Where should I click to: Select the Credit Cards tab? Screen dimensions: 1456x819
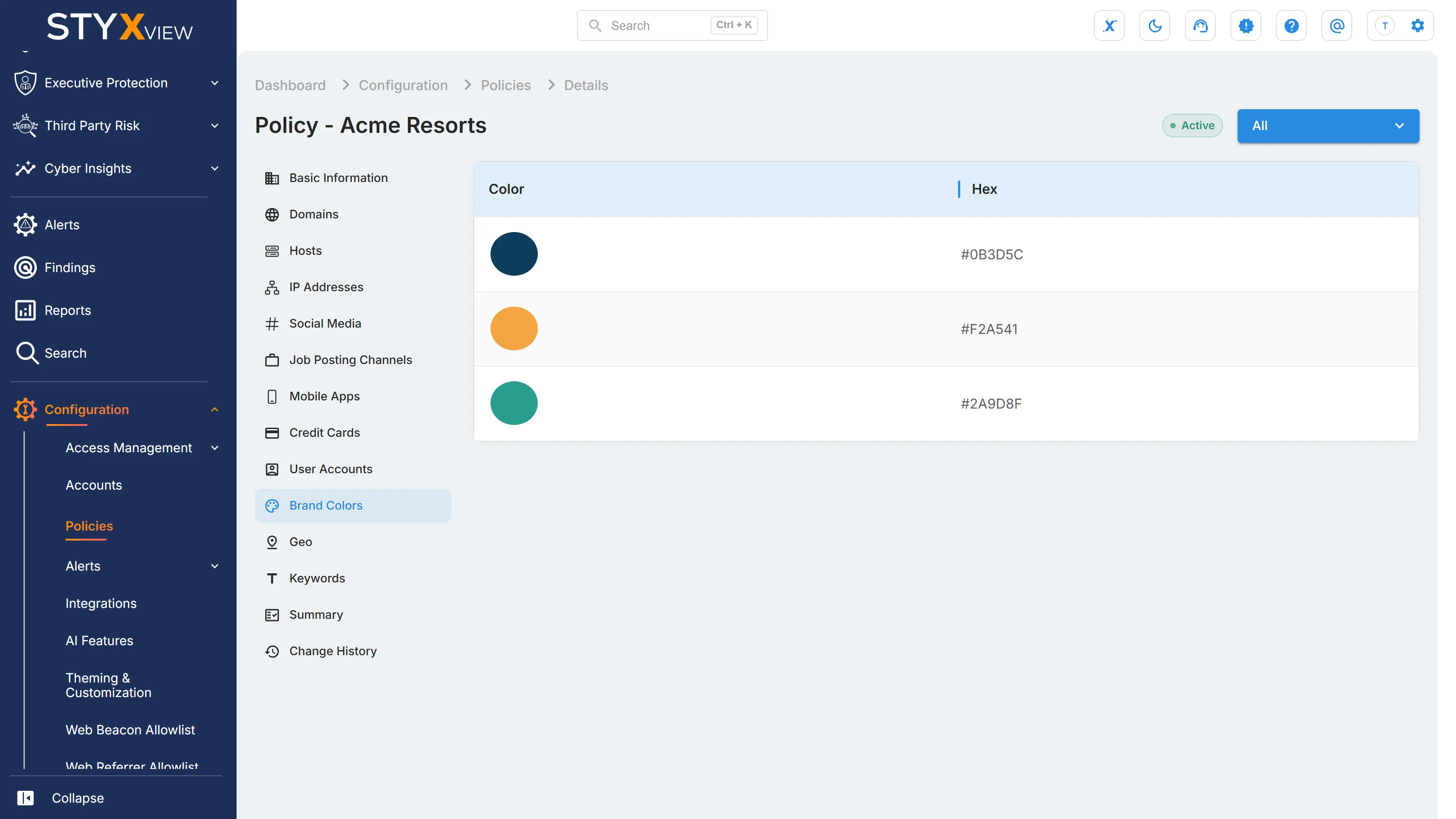[353, 432]
